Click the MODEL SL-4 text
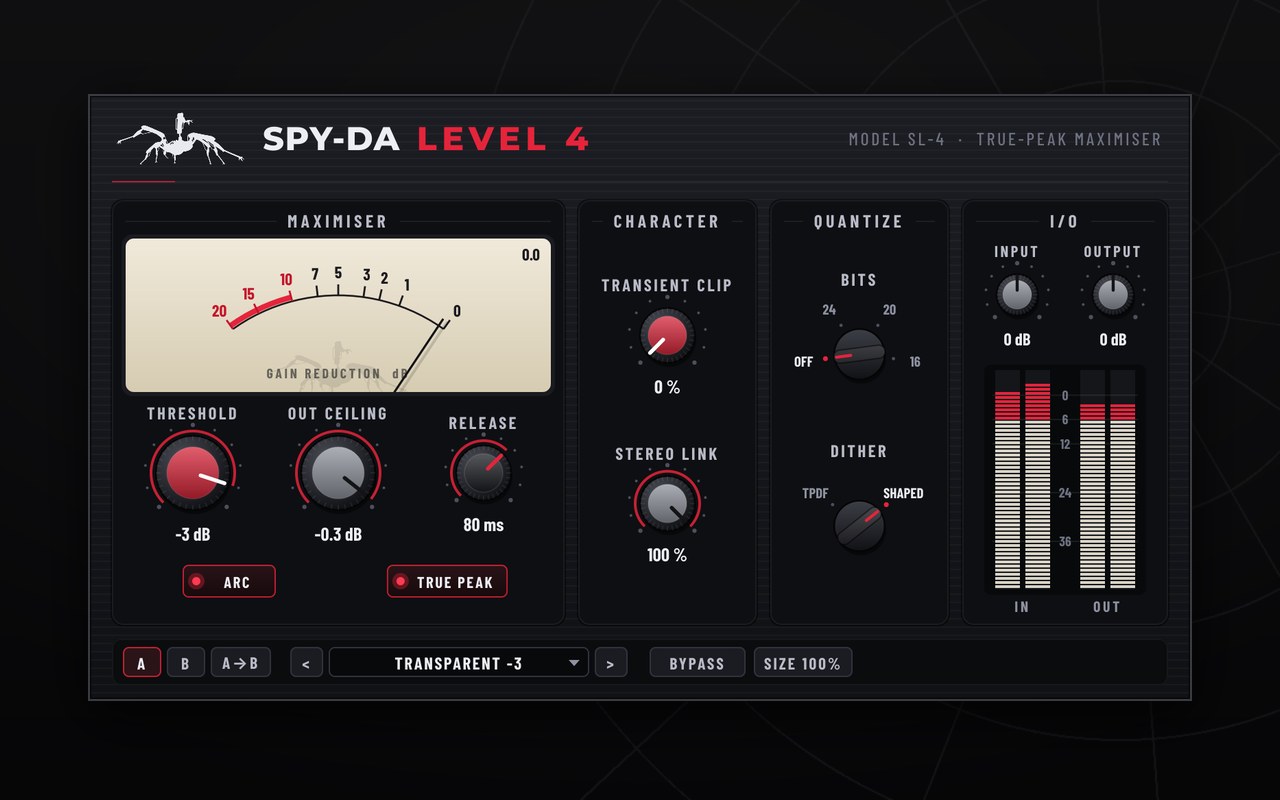 [x=897, y=140]
